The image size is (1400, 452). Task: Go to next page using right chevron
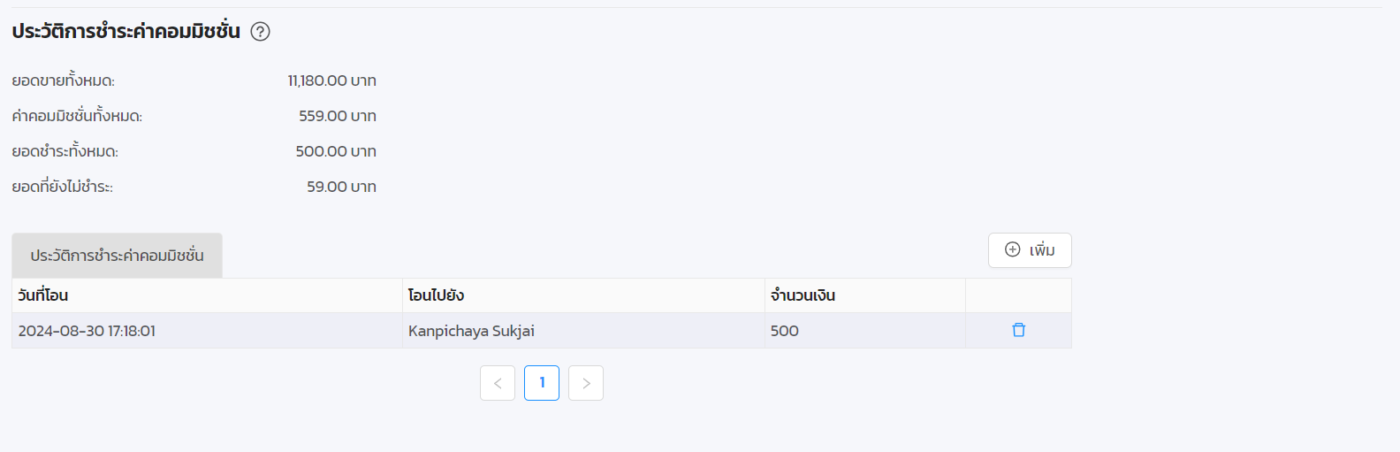click(586, 383)
